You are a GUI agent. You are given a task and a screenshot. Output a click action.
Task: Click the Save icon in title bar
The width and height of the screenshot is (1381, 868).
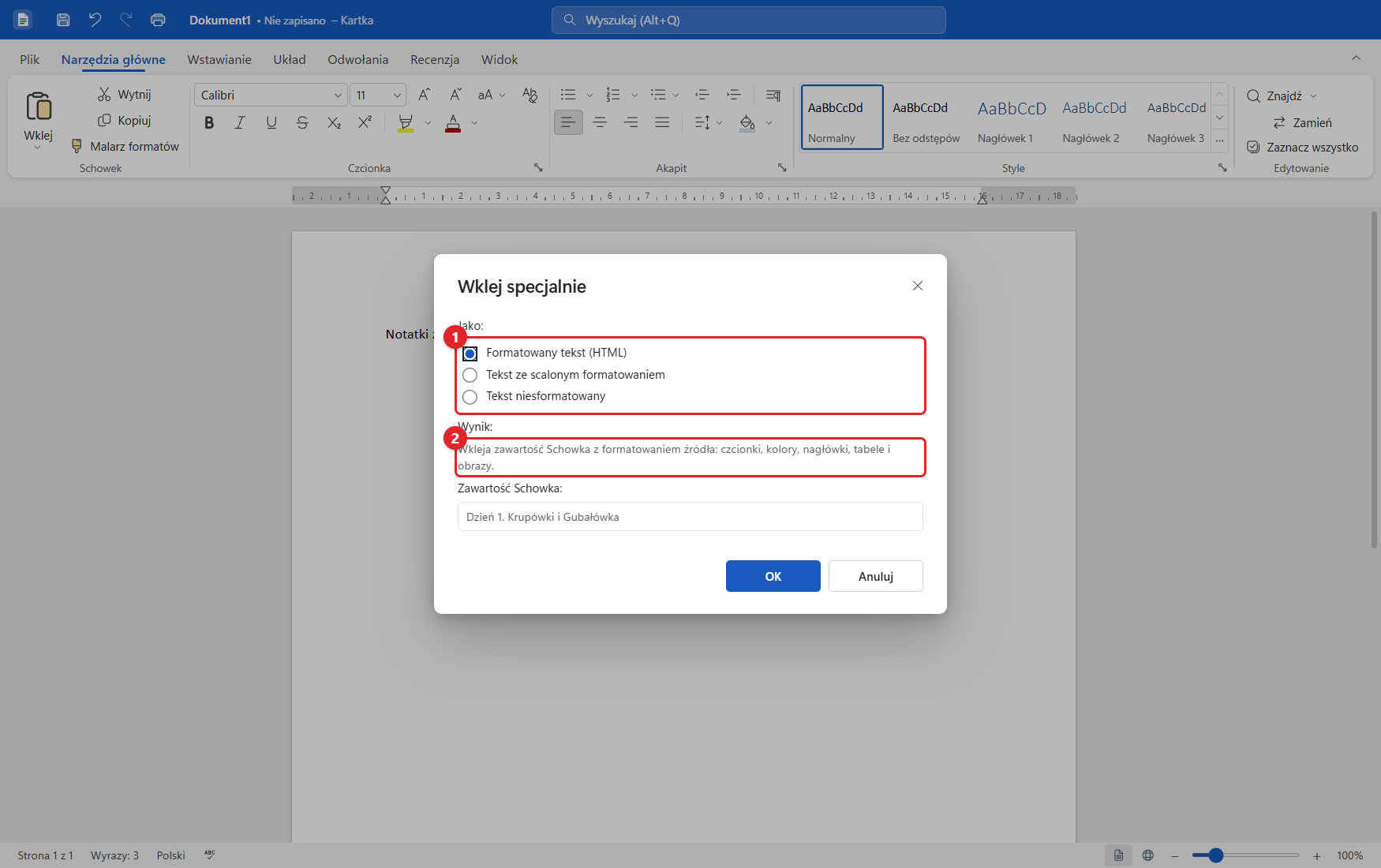(64, 20)
